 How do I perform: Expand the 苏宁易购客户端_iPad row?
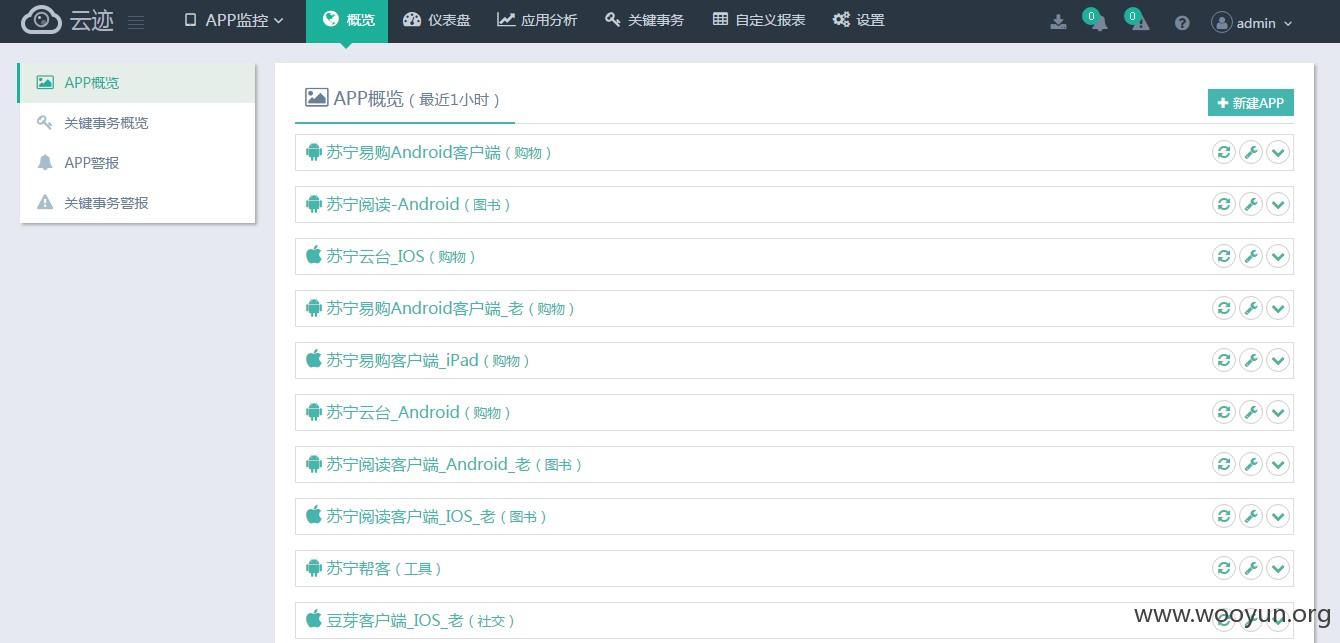1277,360
